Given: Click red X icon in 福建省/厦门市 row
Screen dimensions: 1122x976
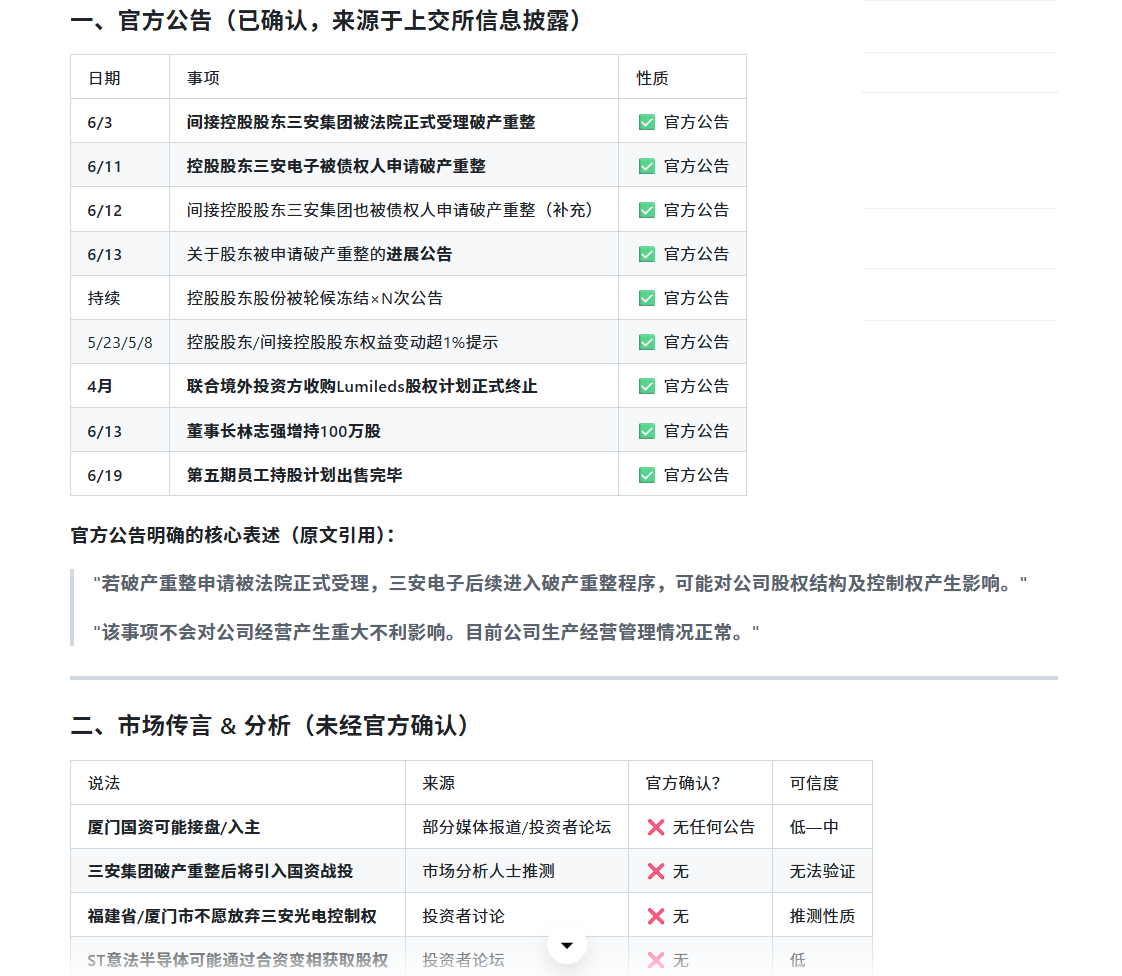Looking at the screenshot, I should tap(655, 917).
